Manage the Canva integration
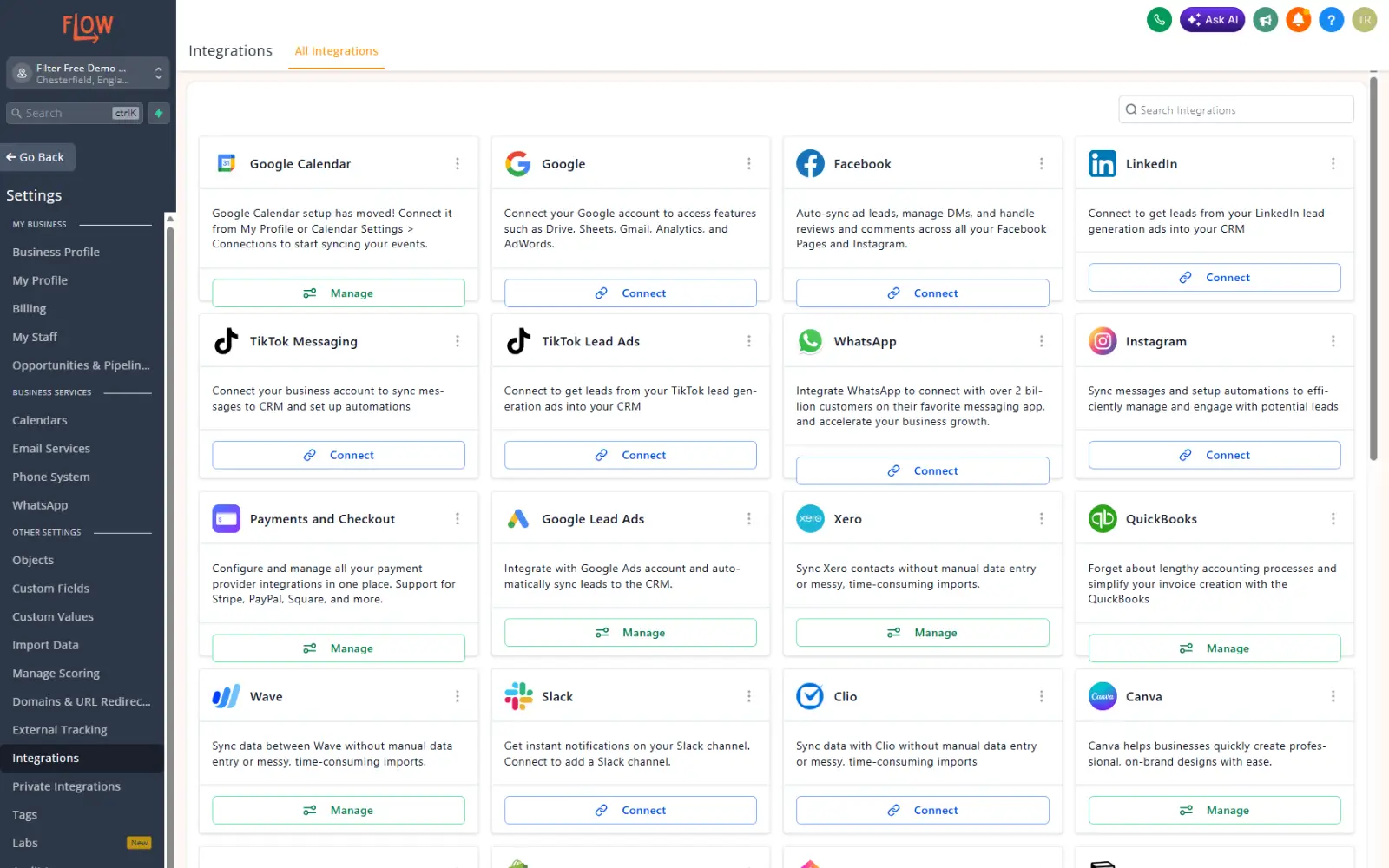 coord(1215,810)
